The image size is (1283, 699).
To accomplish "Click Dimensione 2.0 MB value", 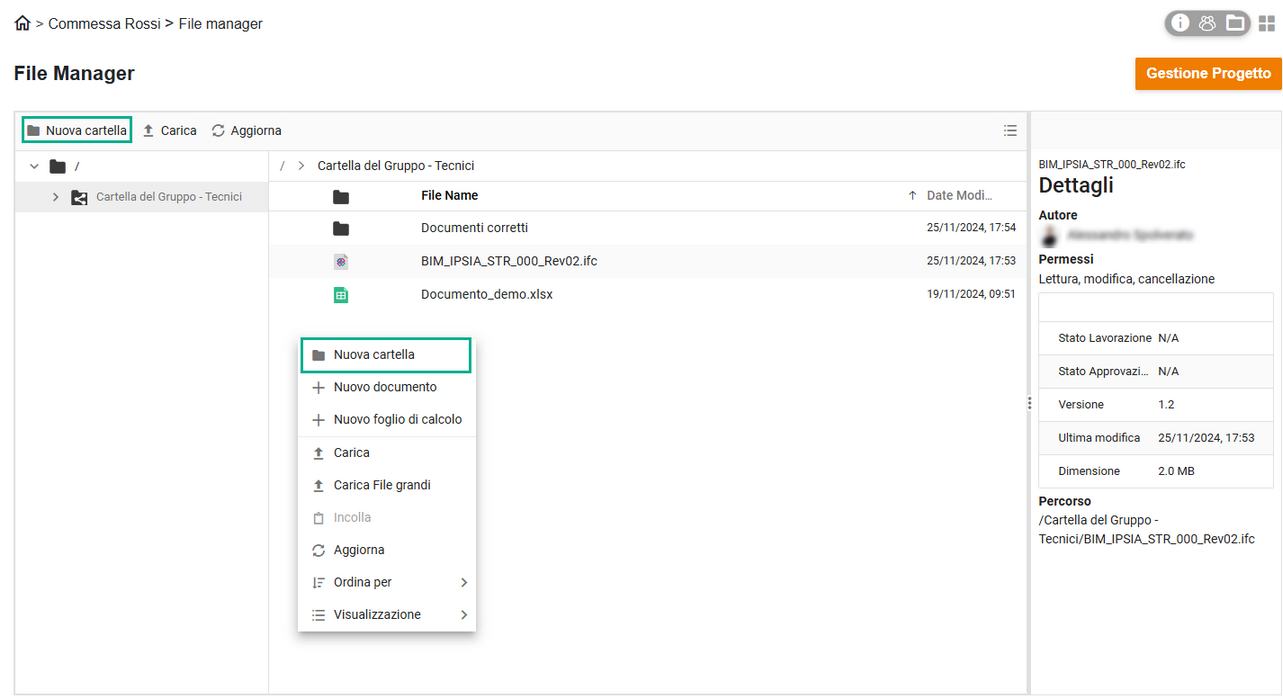I will point(1176,471).
